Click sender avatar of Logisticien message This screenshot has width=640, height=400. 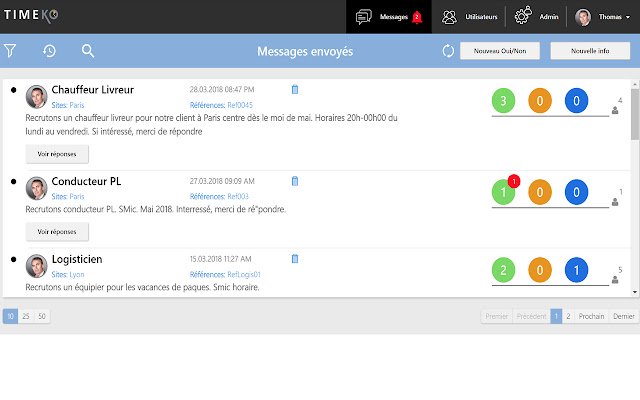click(x=36, y=266)
